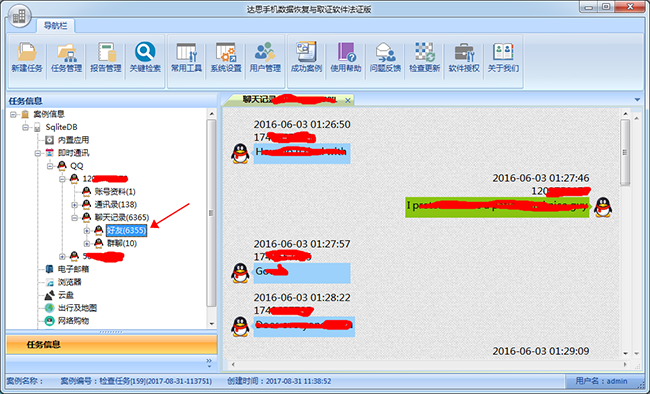Collapse the 即时通讯 node
Image resolution: width=650 pixels, height=394 pixels.
pyautogui.click(x=38, y=153)
